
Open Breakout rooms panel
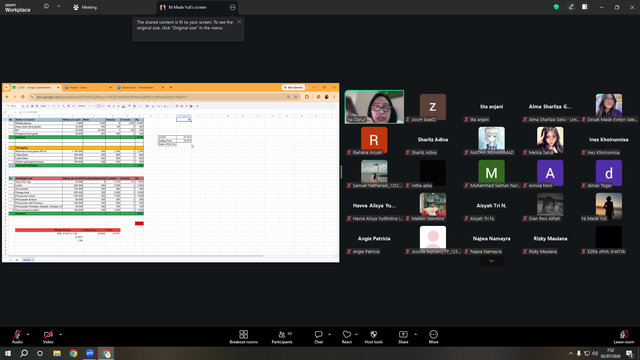pyautogui.click(x=243, y=337)
